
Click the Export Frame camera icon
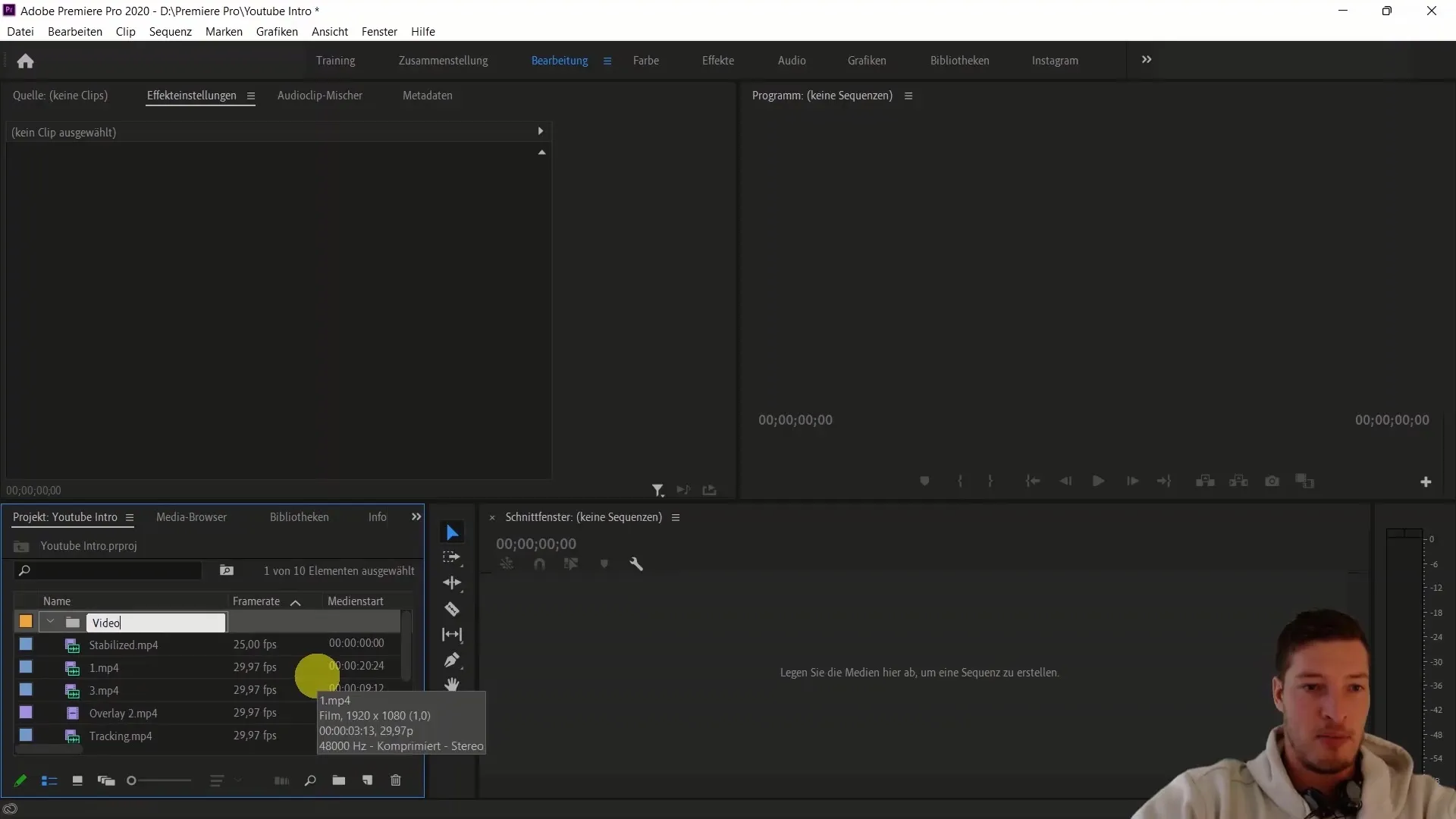[x=1272, y=482]
